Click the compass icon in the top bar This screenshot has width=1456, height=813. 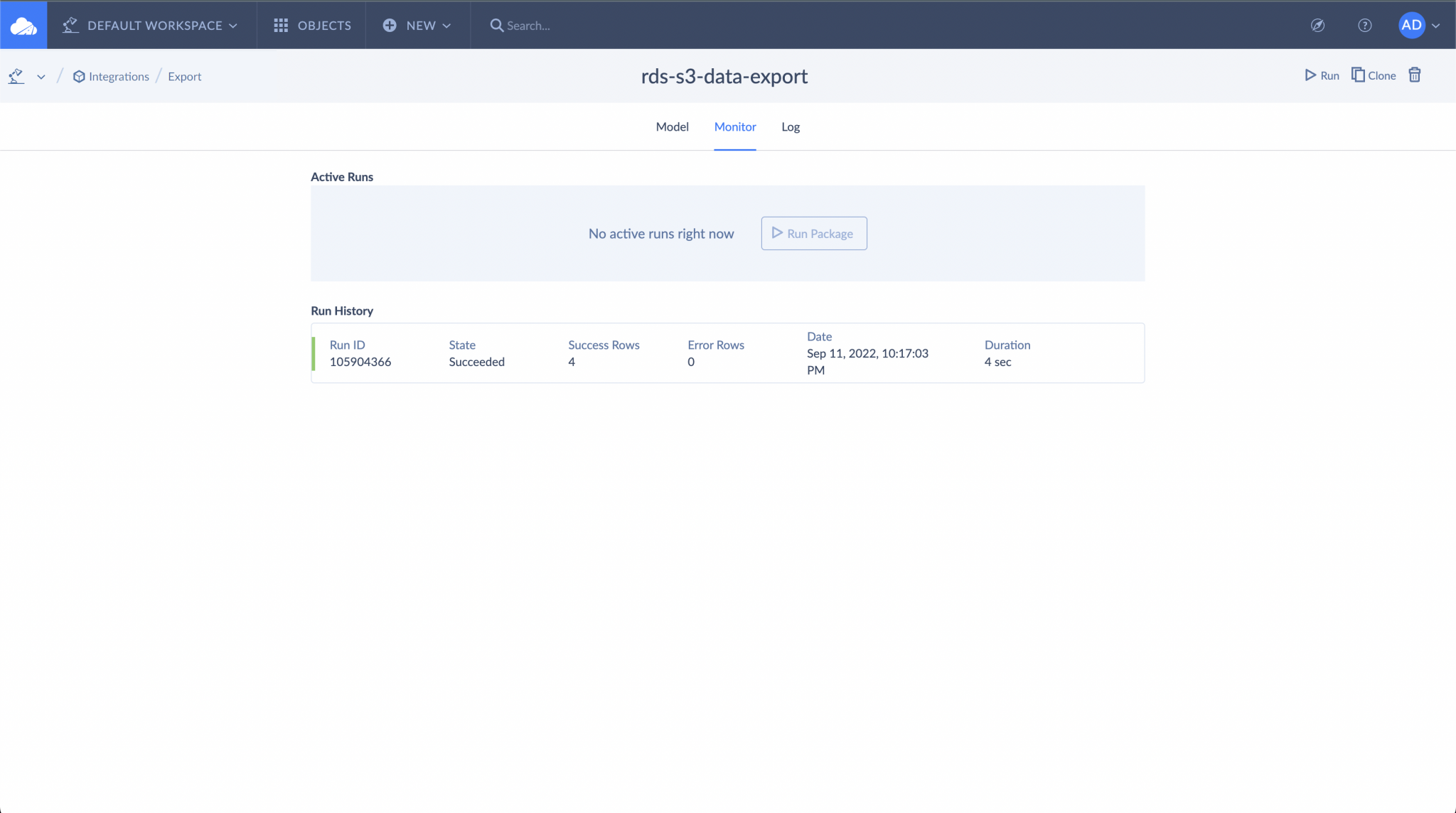tap(1317, 26)
